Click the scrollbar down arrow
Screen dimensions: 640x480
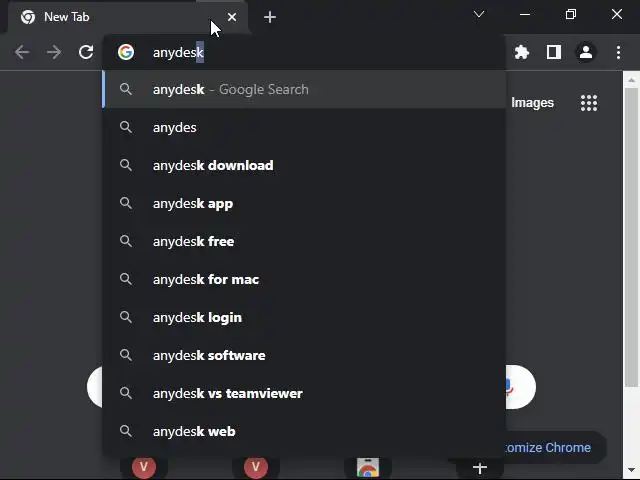(x=631, y=470)
